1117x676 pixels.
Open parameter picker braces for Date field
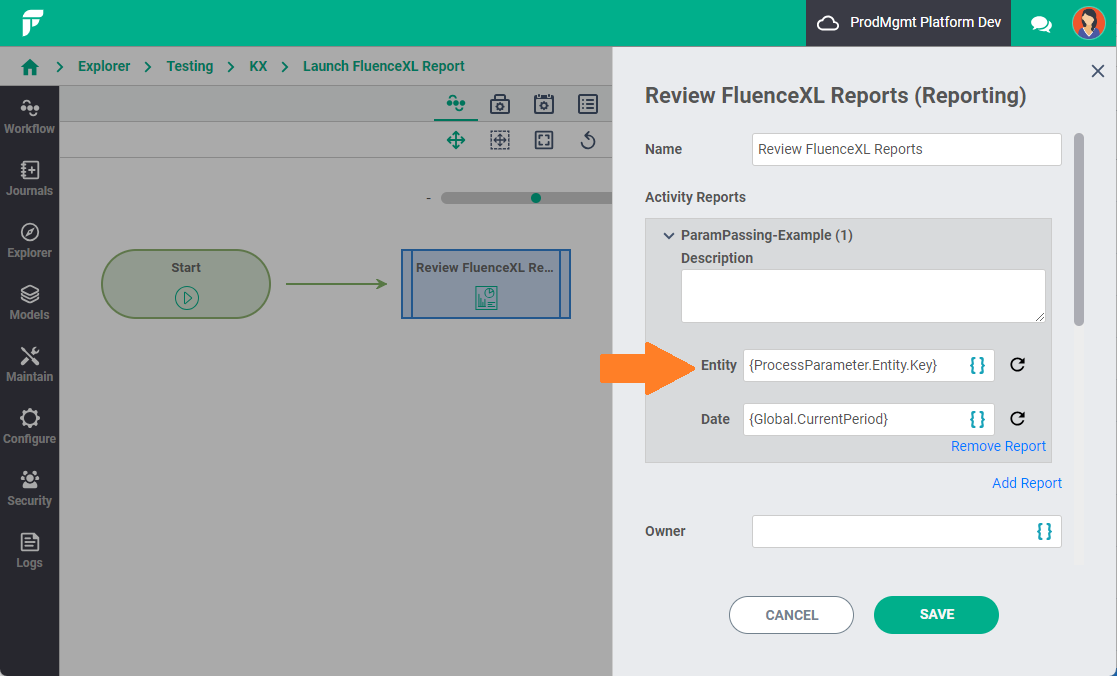click(x=977, y=419)
